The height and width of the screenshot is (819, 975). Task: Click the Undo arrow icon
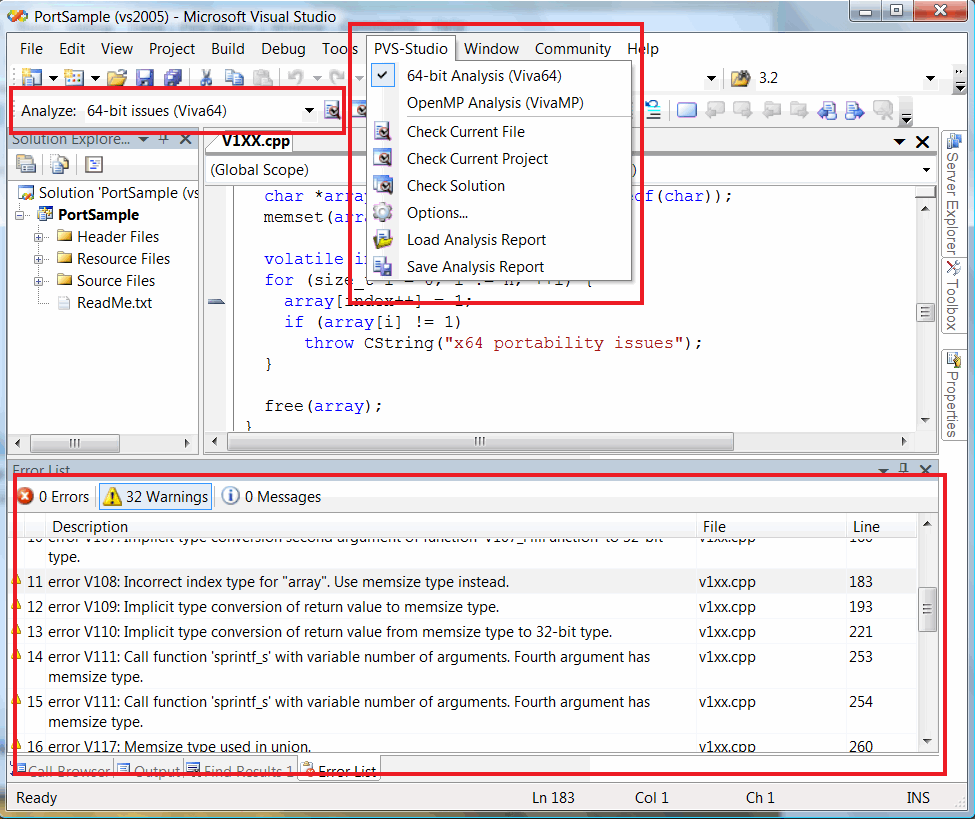click(295, 77)
